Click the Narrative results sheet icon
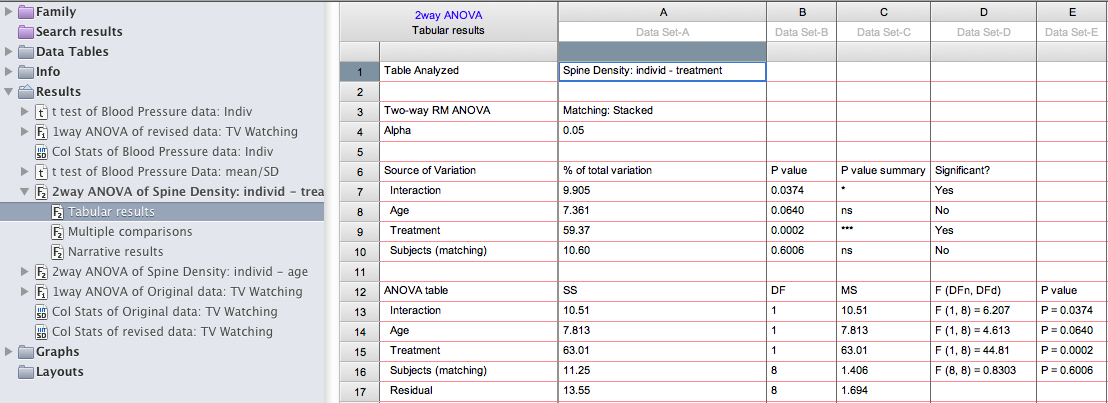The height and width of the screenshot is (403, 1108). 58,252
